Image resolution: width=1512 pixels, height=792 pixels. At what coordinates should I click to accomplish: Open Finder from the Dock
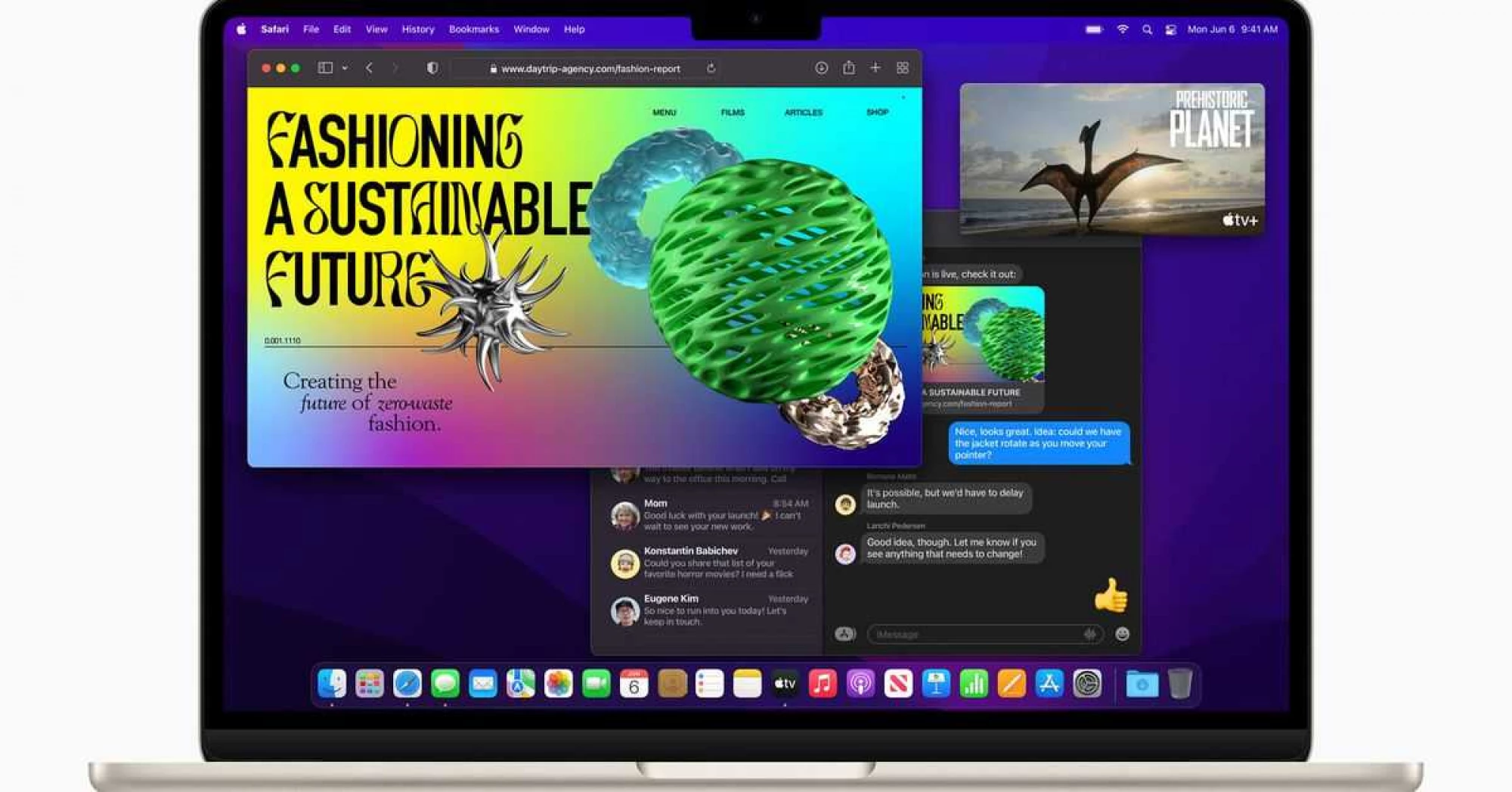coord(332,684)
